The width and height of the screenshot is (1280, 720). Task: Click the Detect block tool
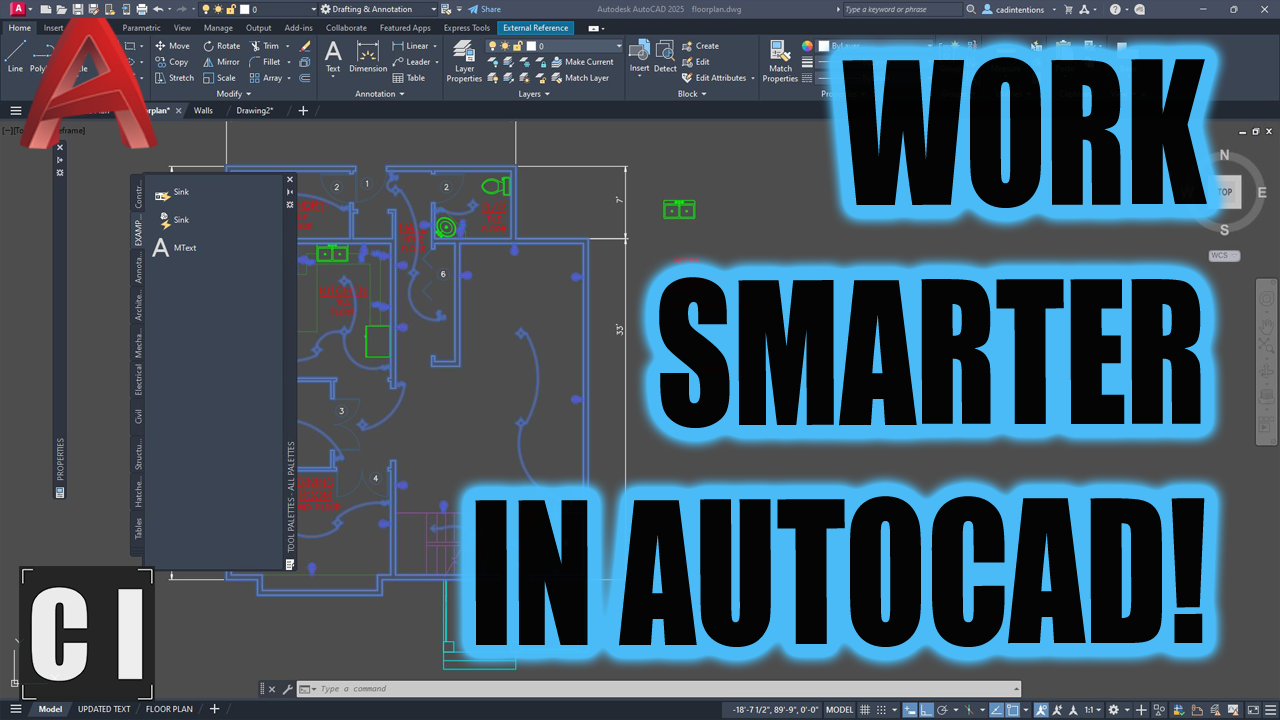[665, 56]
